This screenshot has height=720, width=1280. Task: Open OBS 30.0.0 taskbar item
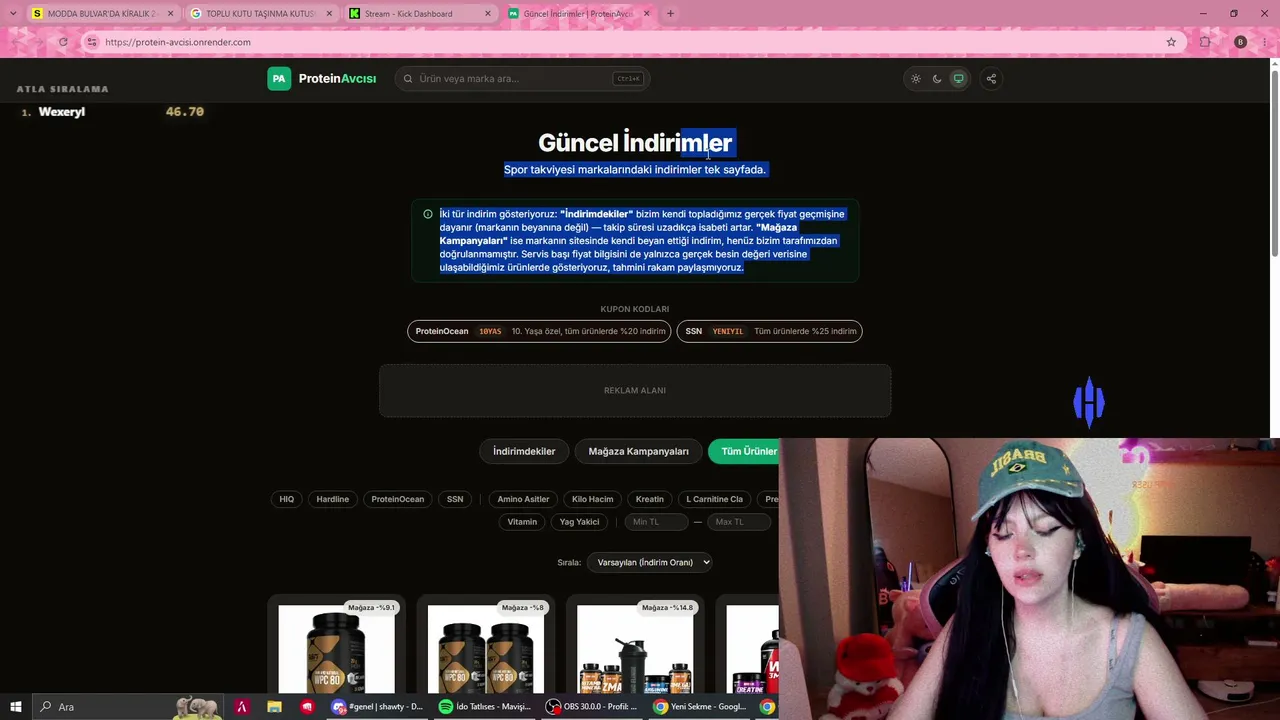pyautogui.click(x=594, y=707)
